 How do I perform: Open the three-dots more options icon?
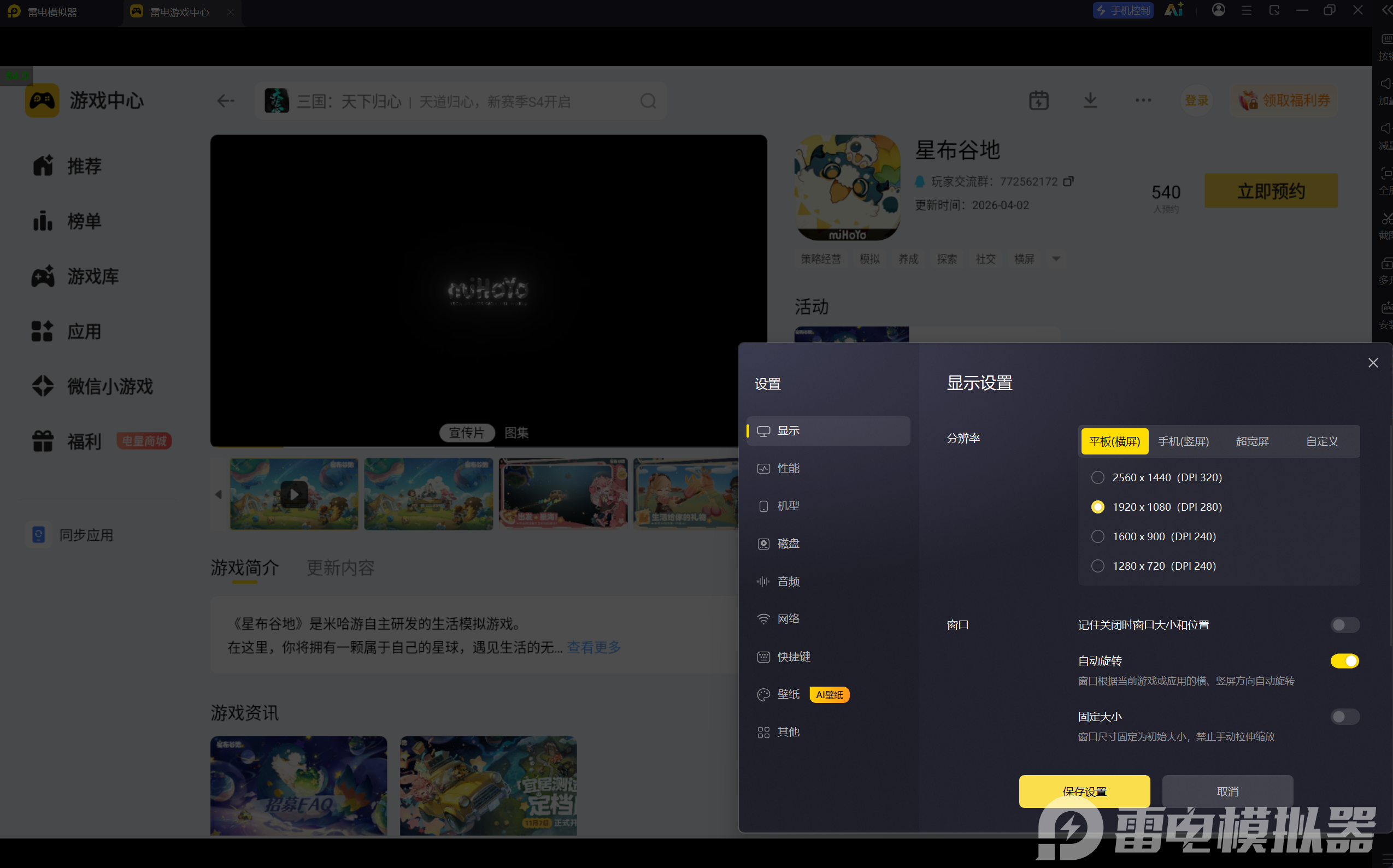click(1143, 101)
